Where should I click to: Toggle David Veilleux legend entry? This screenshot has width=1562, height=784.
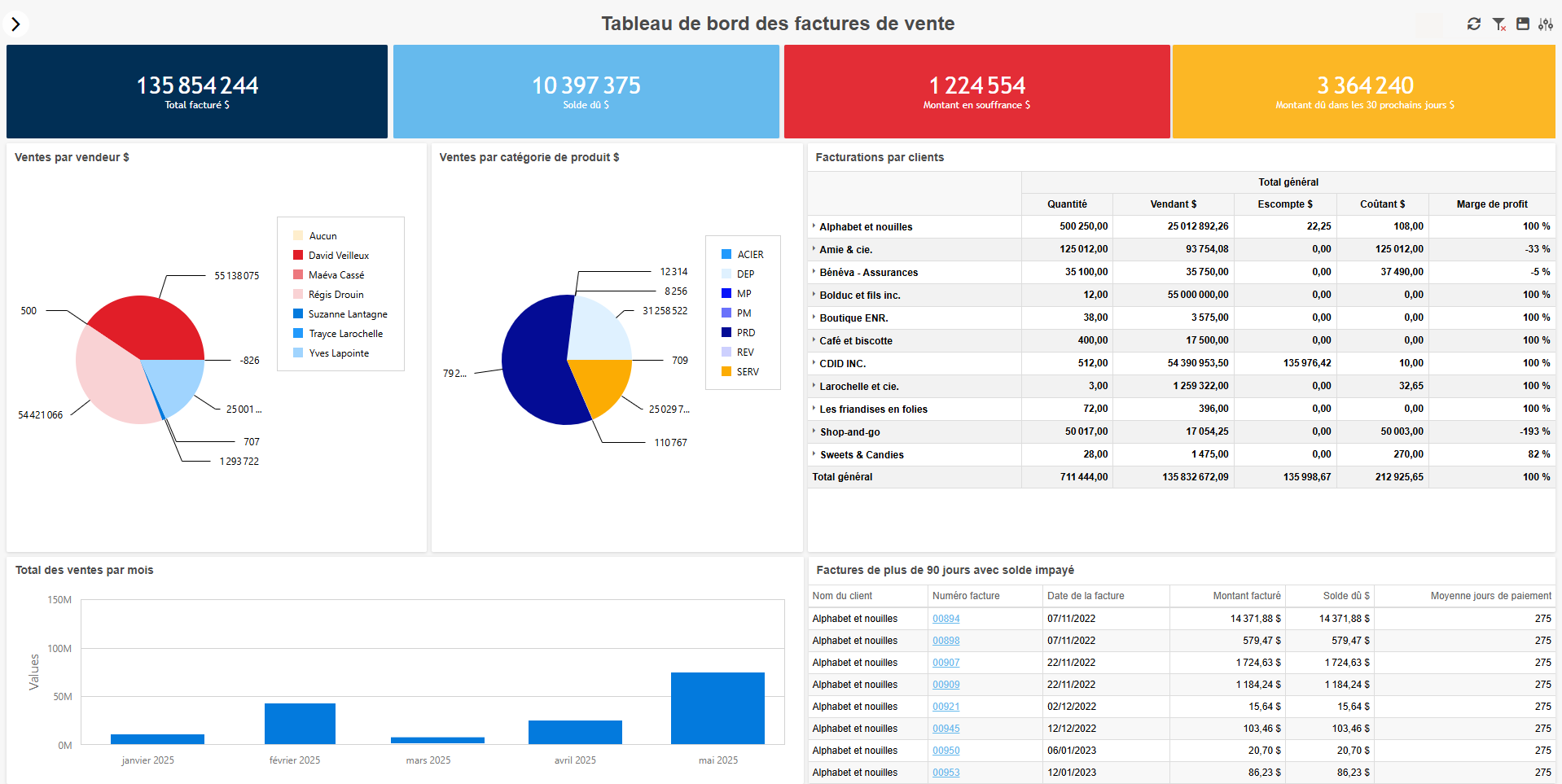click(x=338, y=256)
